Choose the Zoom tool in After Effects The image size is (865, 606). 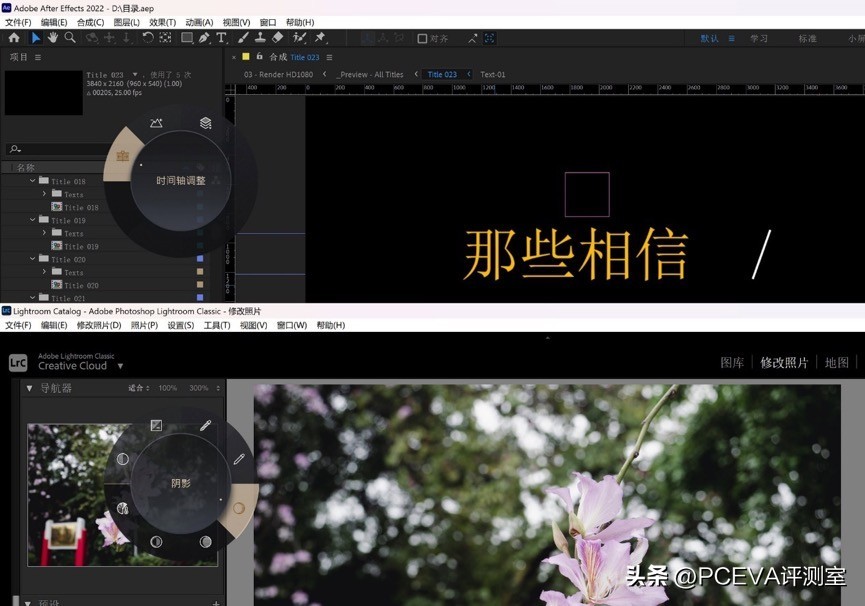pyautogui.click(x=68, y=38)
